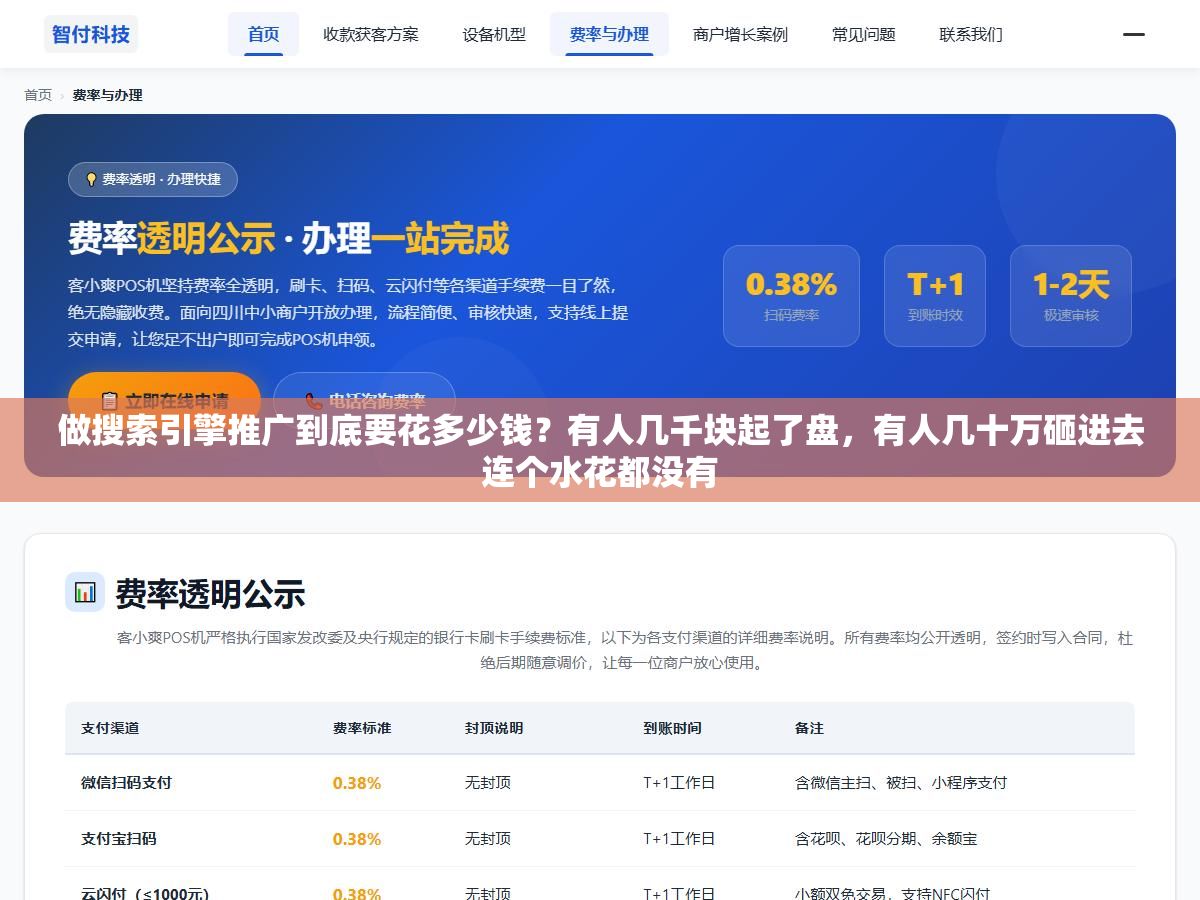
Task: Select the 云闪付 (≤1000元) row label
Action: (x=145, y=893)
